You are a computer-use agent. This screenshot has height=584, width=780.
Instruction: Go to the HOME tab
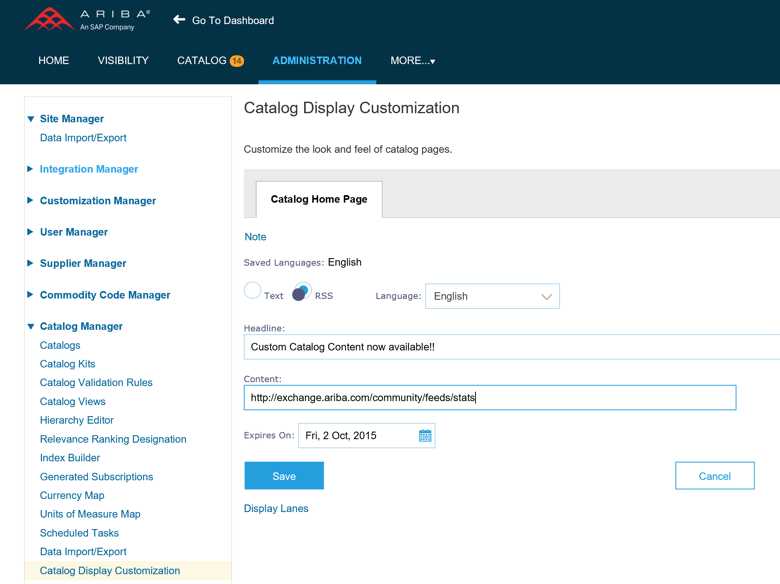[x=54, y=61]
